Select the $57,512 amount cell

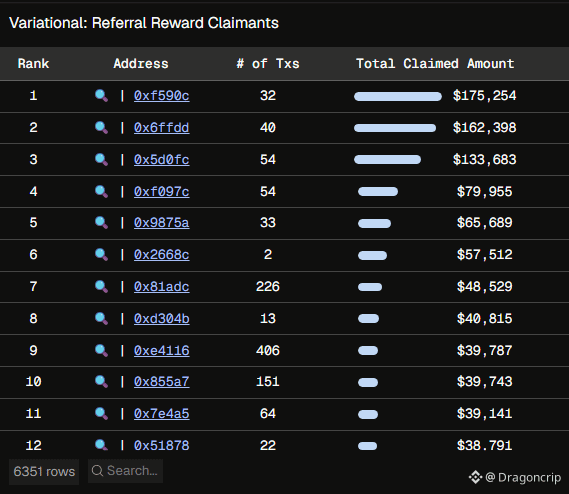484,255
